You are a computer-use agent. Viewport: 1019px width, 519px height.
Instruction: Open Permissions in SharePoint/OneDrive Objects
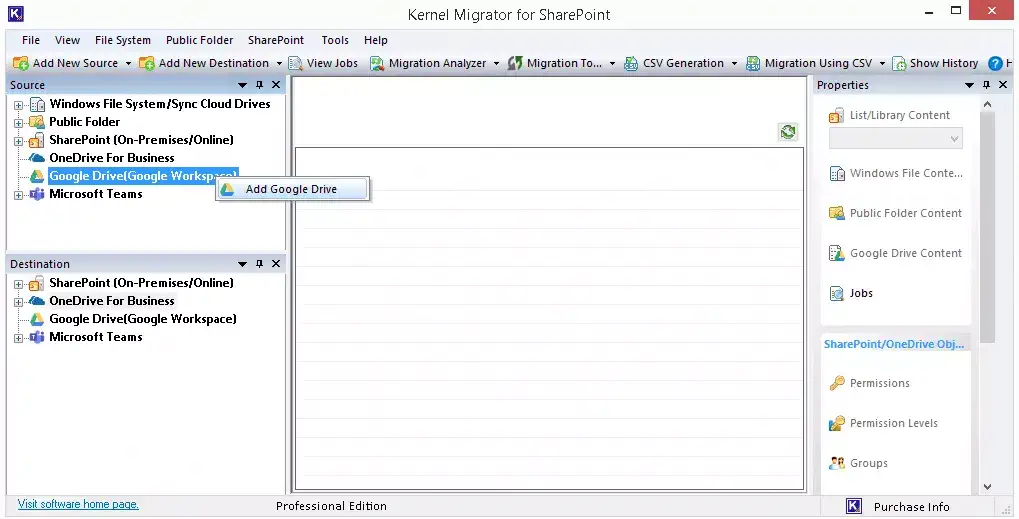[837, 383]
